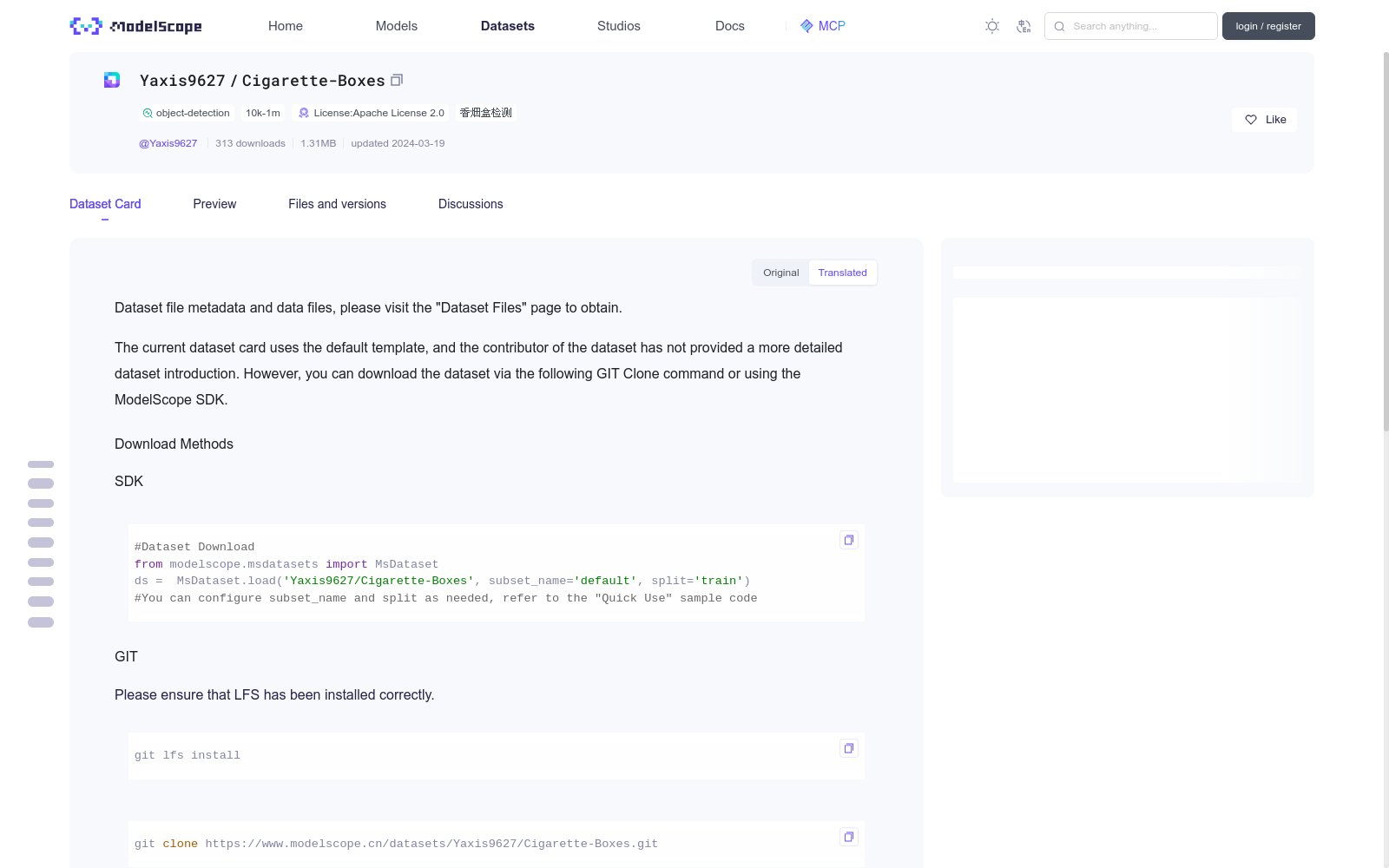Open the Docs menu item
1389x868 pixels.
click(x=730, y=26)
